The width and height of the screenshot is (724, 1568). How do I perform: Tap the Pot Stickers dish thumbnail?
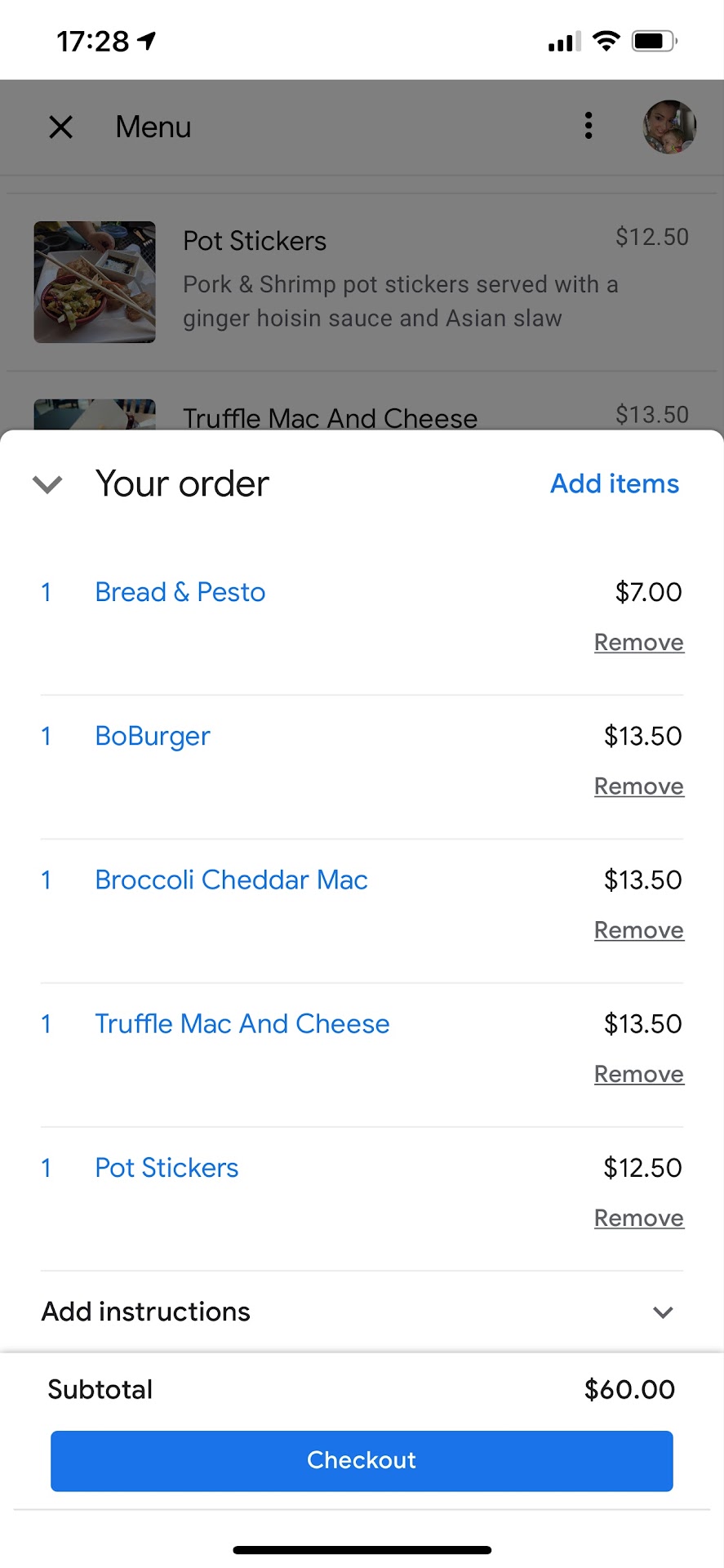tap(95, 282)
